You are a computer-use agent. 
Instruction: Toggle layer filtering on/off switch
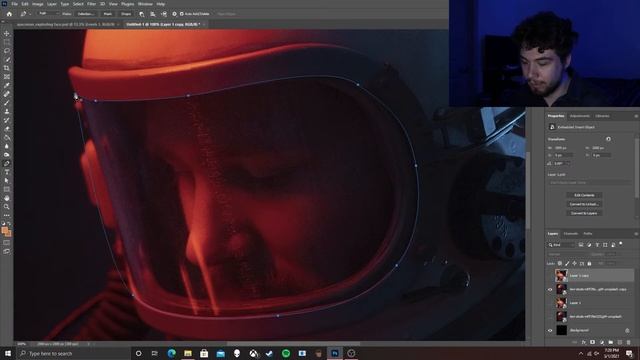(x=621, y=244)
